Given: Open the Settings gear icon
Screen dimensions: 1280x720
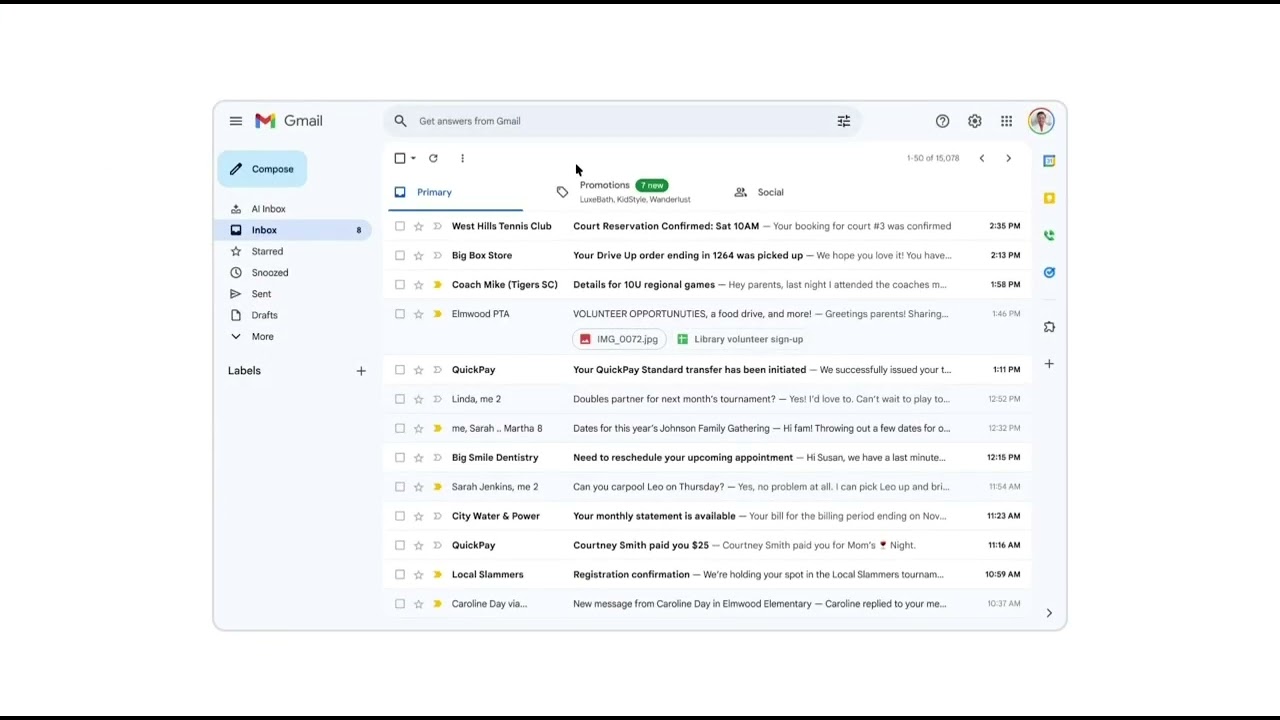Looking at the screenshot, I should pyautogui.click(x=975, y=121).
